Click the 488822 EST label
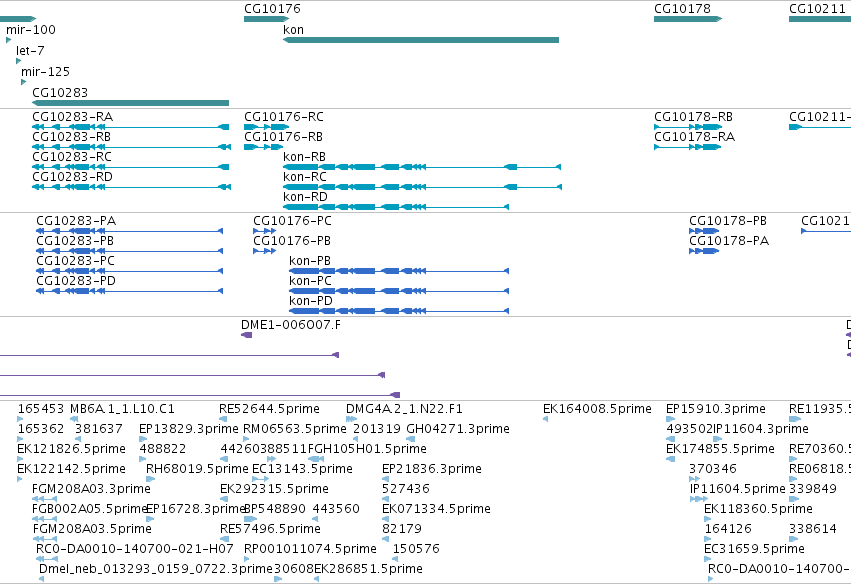 pos(163,449)
